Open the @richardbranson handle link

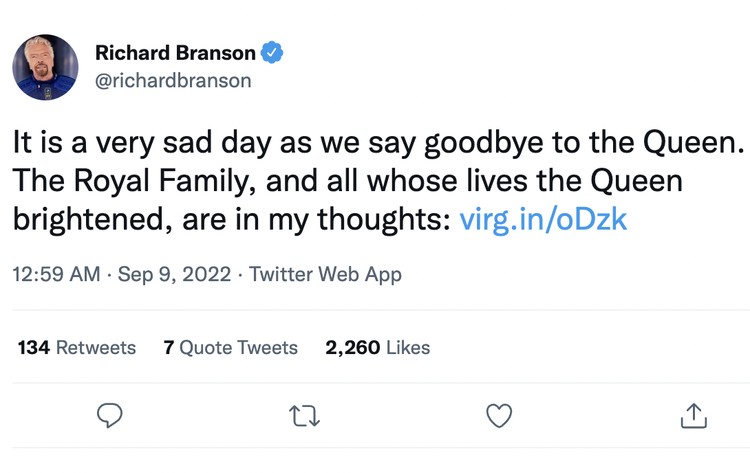coord(173,80)
